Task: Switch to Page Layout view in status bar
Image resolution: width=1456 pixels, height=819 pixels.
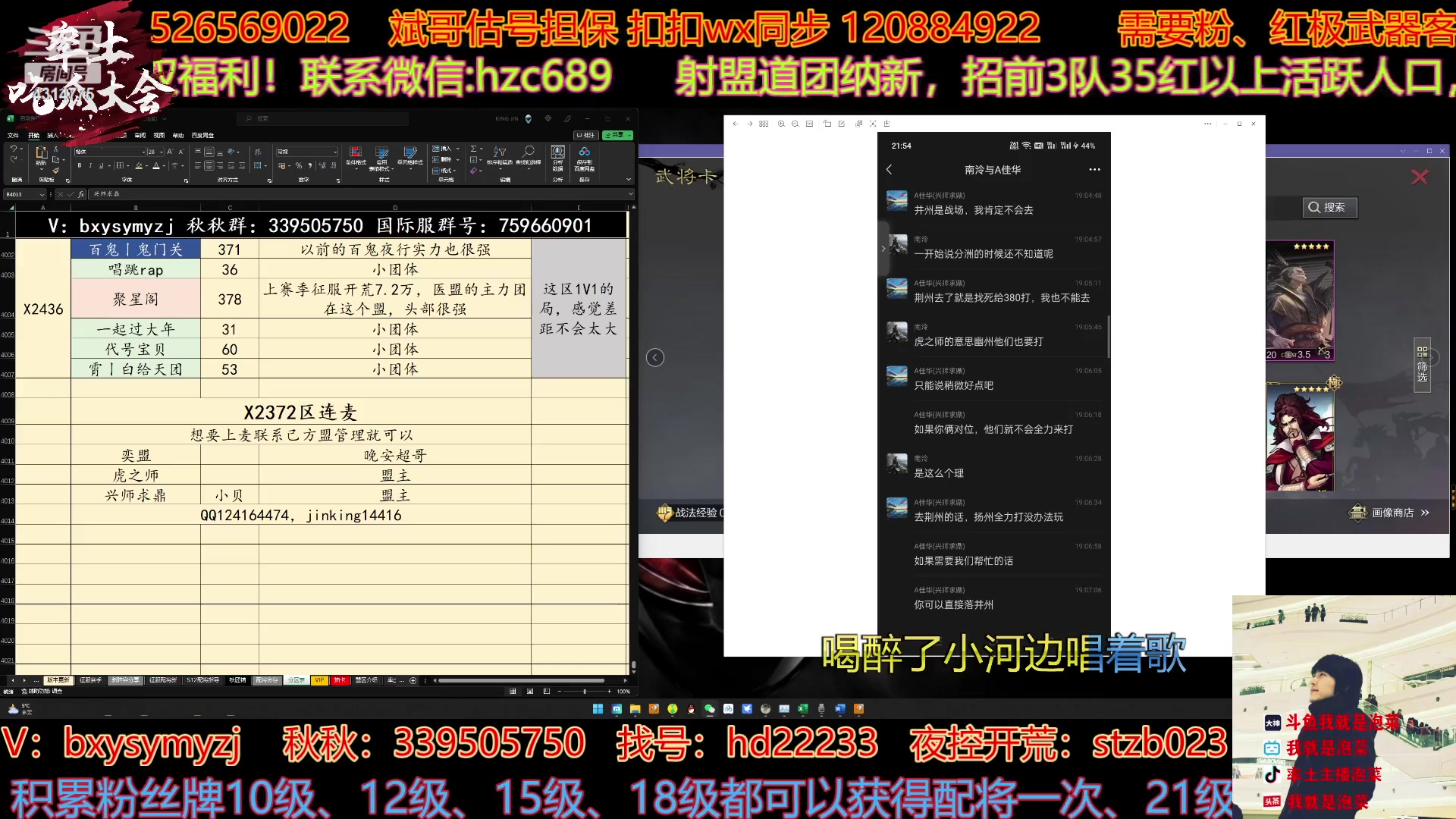Action: (530, 691)
